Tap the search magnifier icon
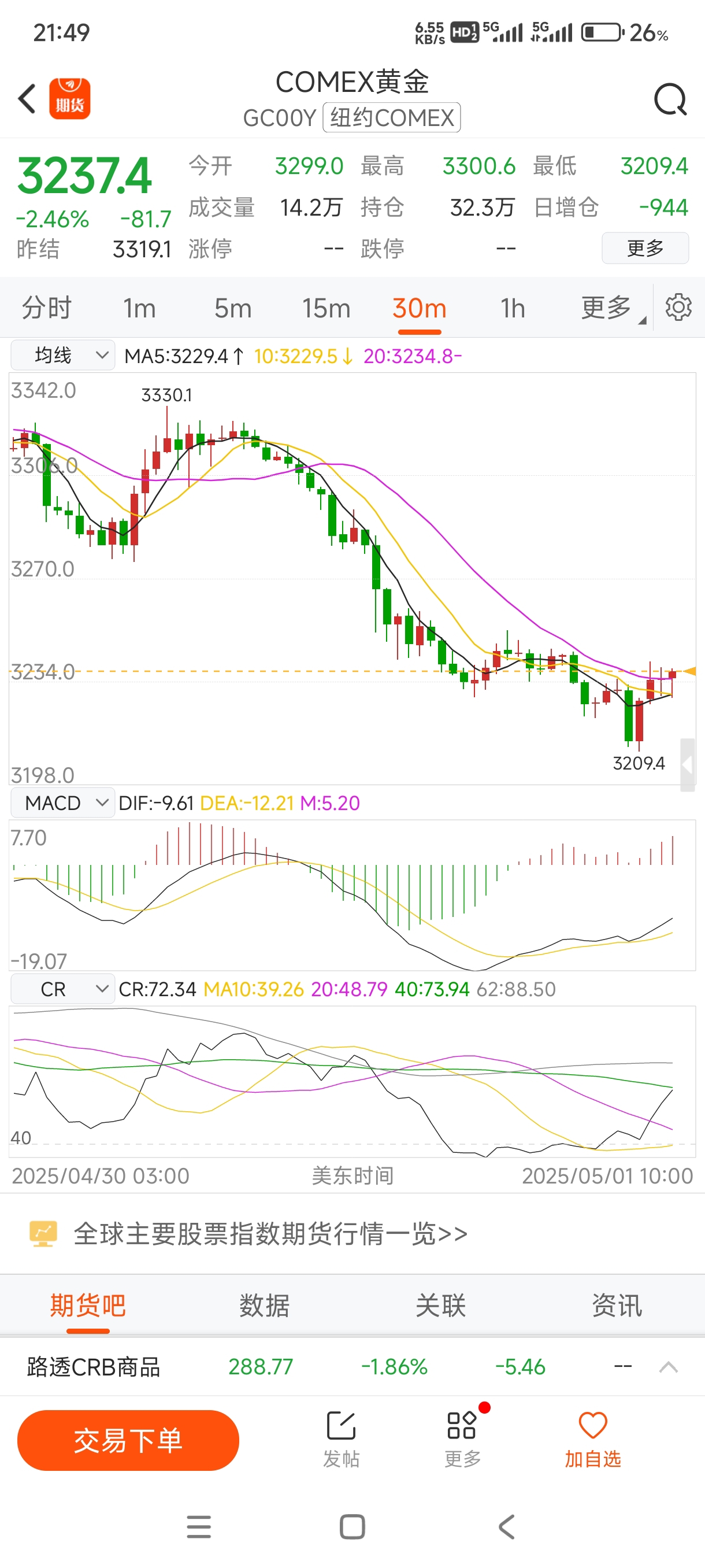 [x=670, y=99]
